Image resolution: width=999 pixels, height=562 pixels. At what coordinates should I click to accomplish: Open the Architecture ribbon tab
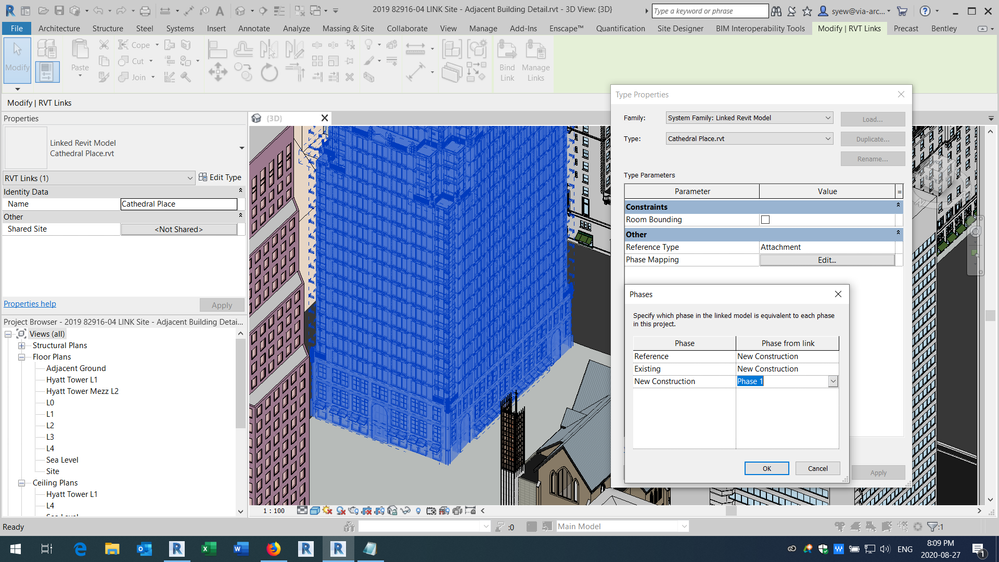(x=59, y=29)
